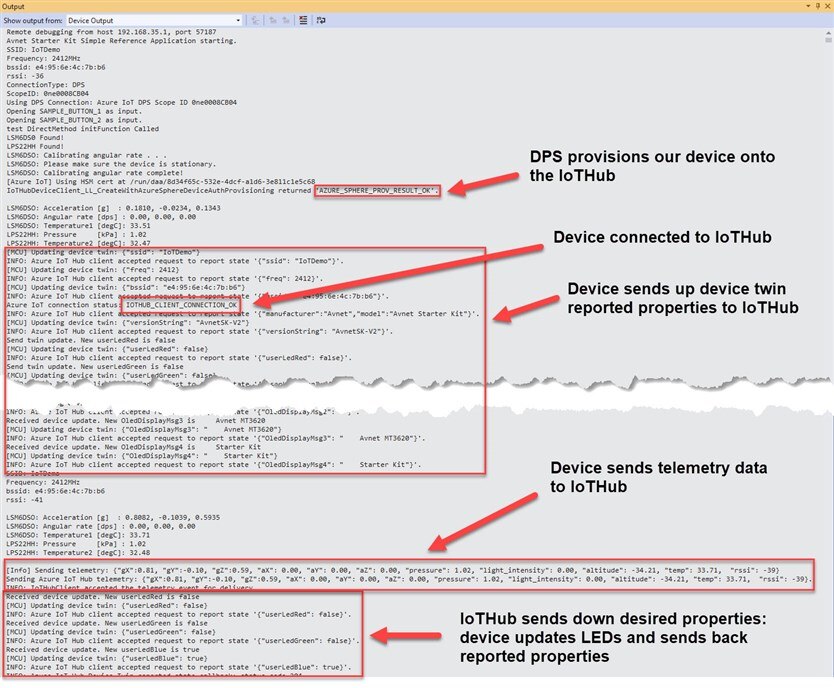Image resolution: width=834 pixels, height=688 pixels.
Task: Click 'Send twin update. New userLedRed is false'
Action: coord(91,340)
